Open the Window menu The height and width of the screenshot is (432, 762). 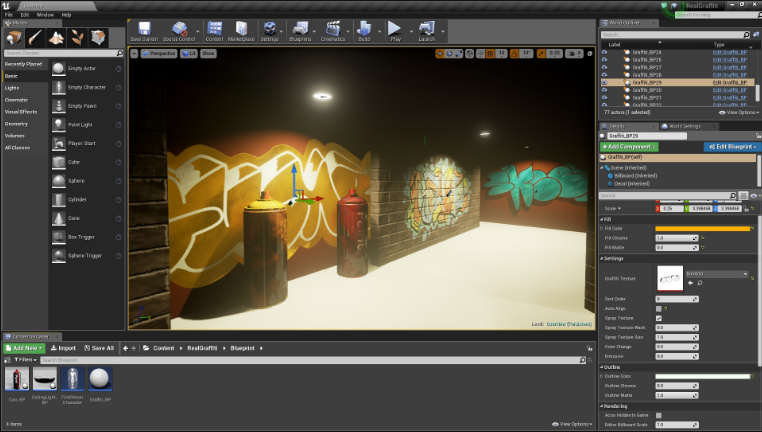45,15
